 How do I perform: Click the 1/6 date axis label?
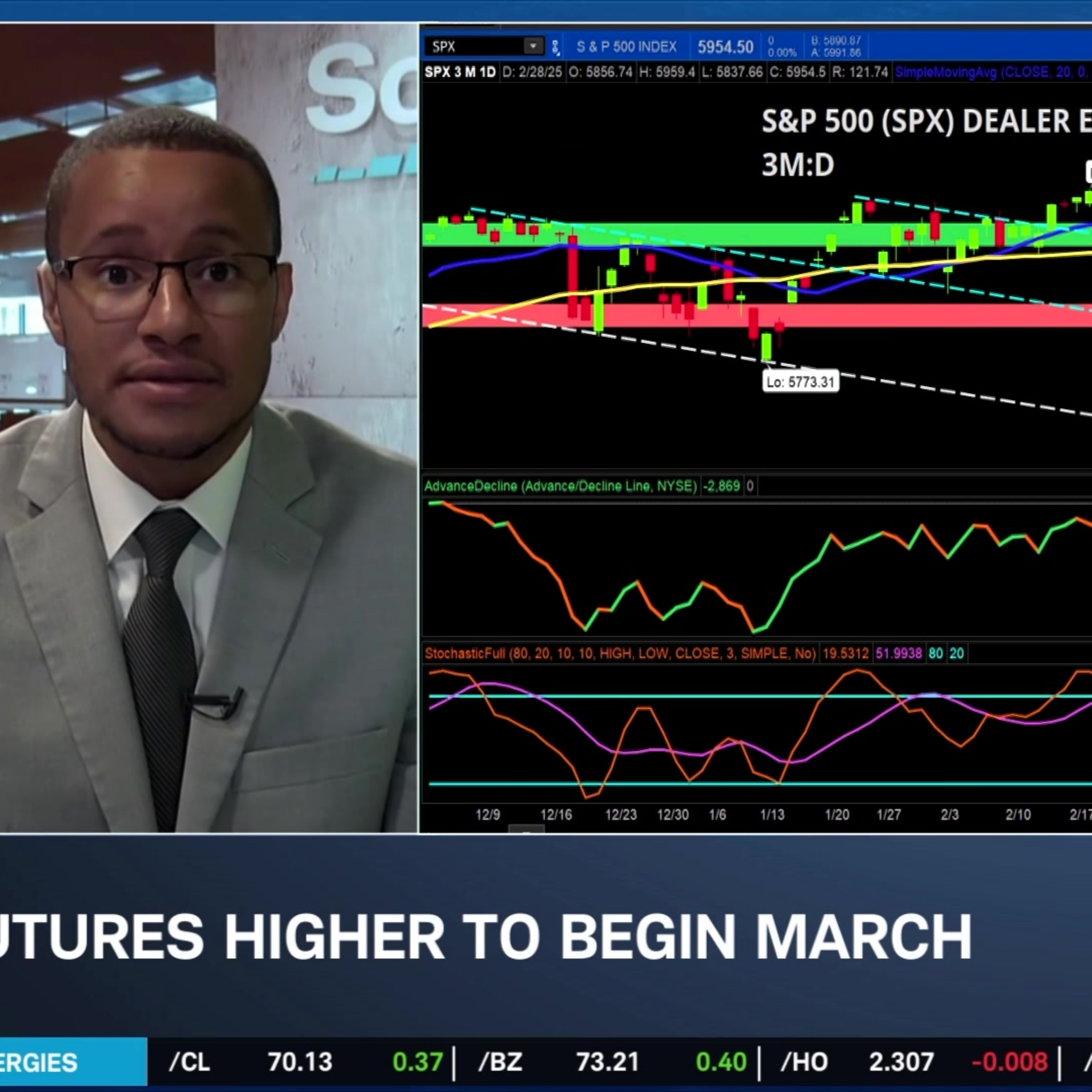point(717,815)
